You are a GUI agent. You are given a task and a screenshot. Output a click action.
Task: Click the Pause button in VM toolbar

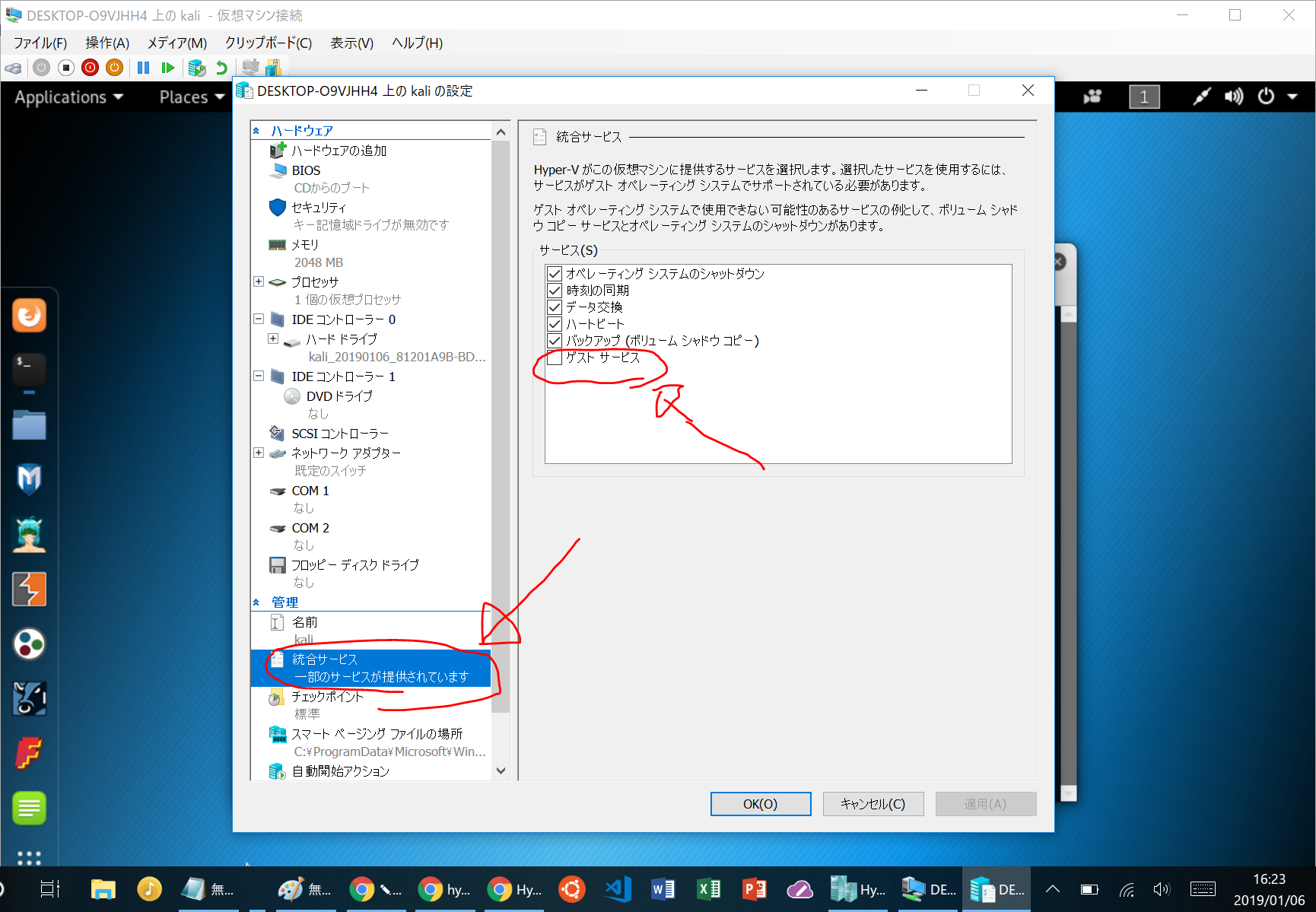coord(143,68)
